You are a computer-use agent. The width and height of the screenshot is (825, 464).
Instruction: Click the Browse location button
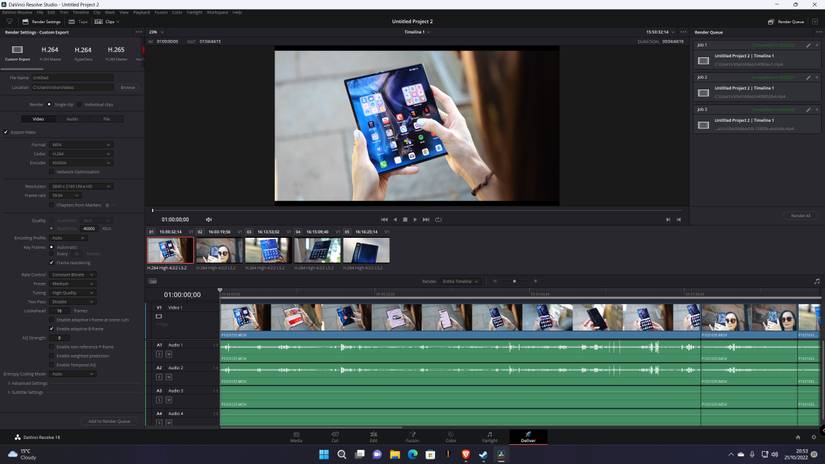click(x=128, y=87)
